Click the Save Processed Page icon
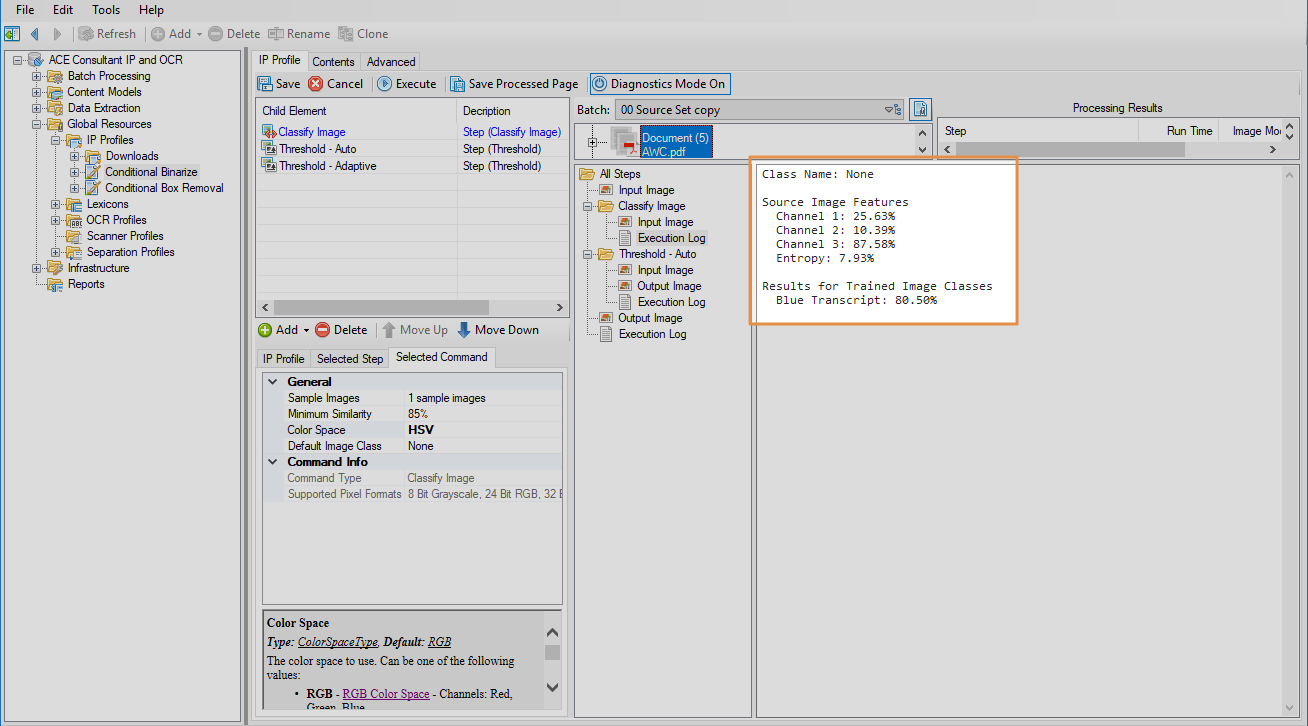 (457, 84)
